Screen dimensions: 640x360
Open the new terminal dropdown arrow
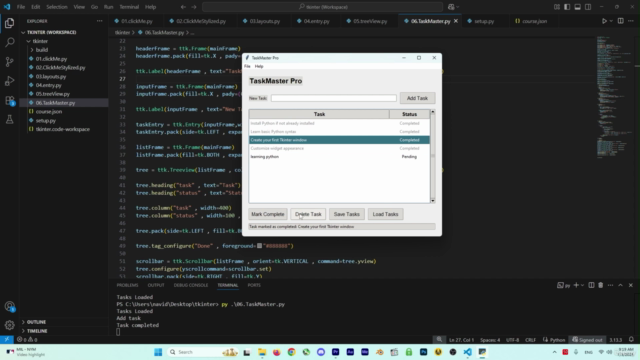tap(582, 285)
